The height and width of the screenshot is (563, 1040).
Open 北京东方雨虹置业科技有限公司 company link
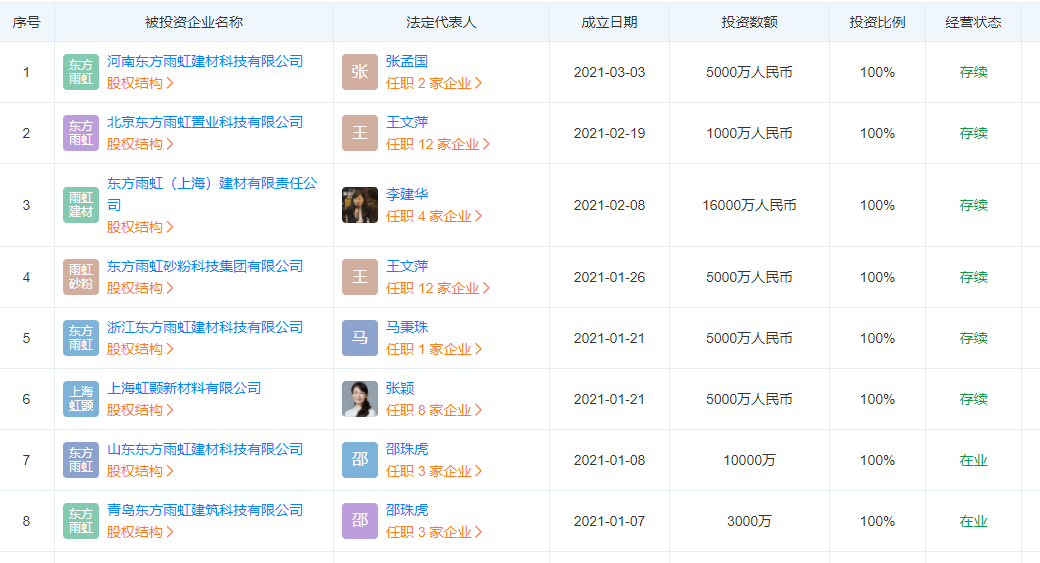coord(205,122)
